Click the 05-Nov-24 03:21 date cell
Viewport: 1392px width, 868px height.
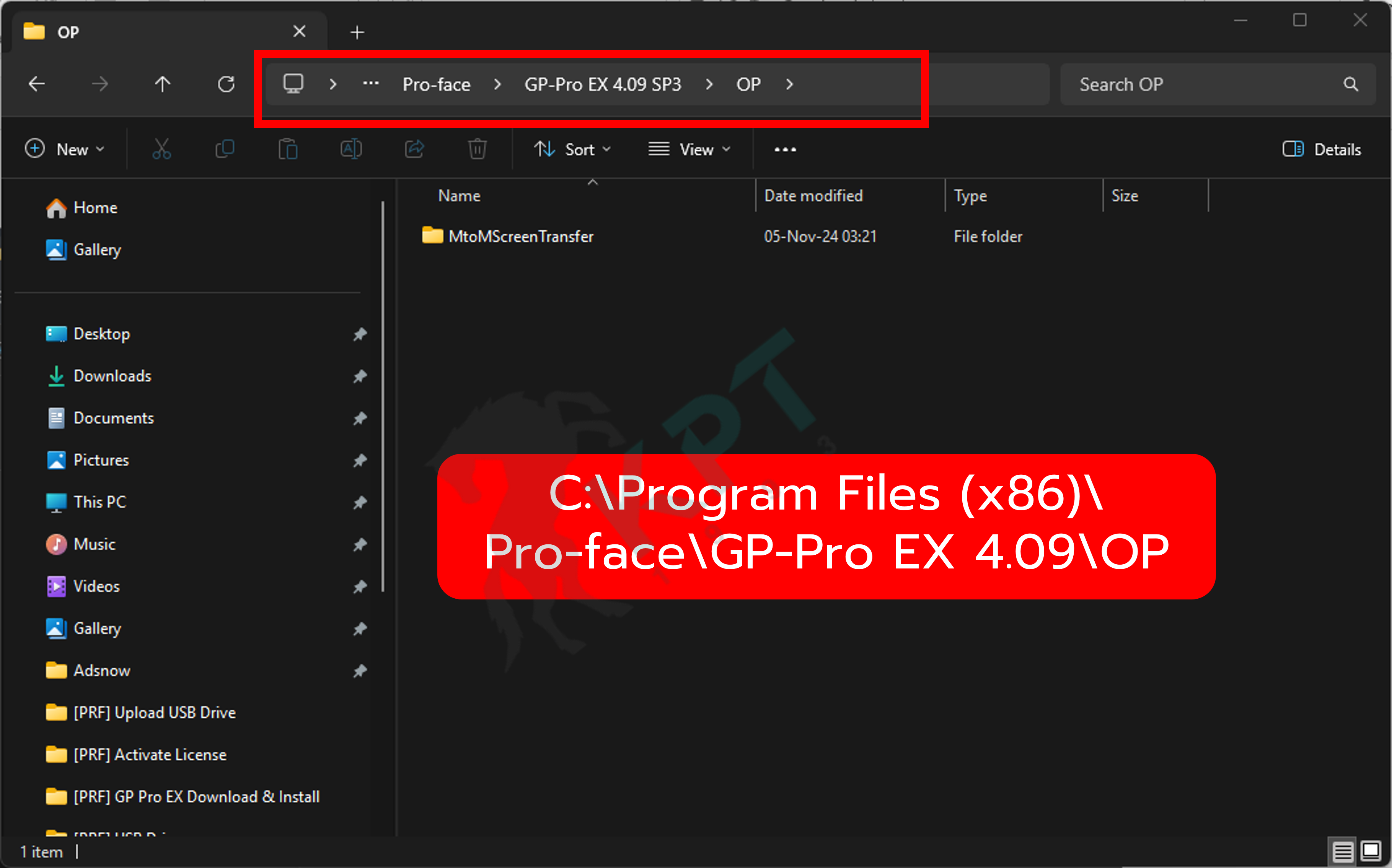click(820, 236)
